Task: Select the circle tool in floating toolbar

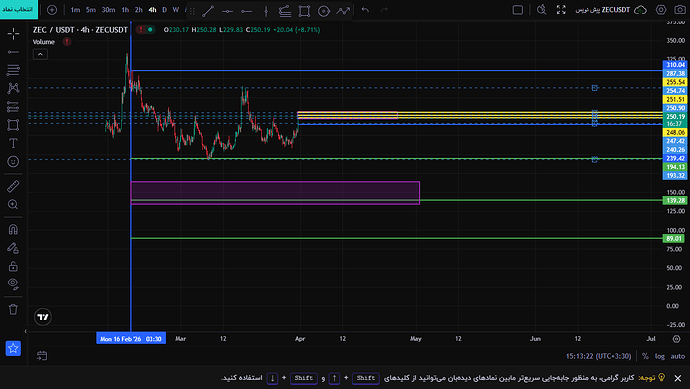Action: (324, 11)
